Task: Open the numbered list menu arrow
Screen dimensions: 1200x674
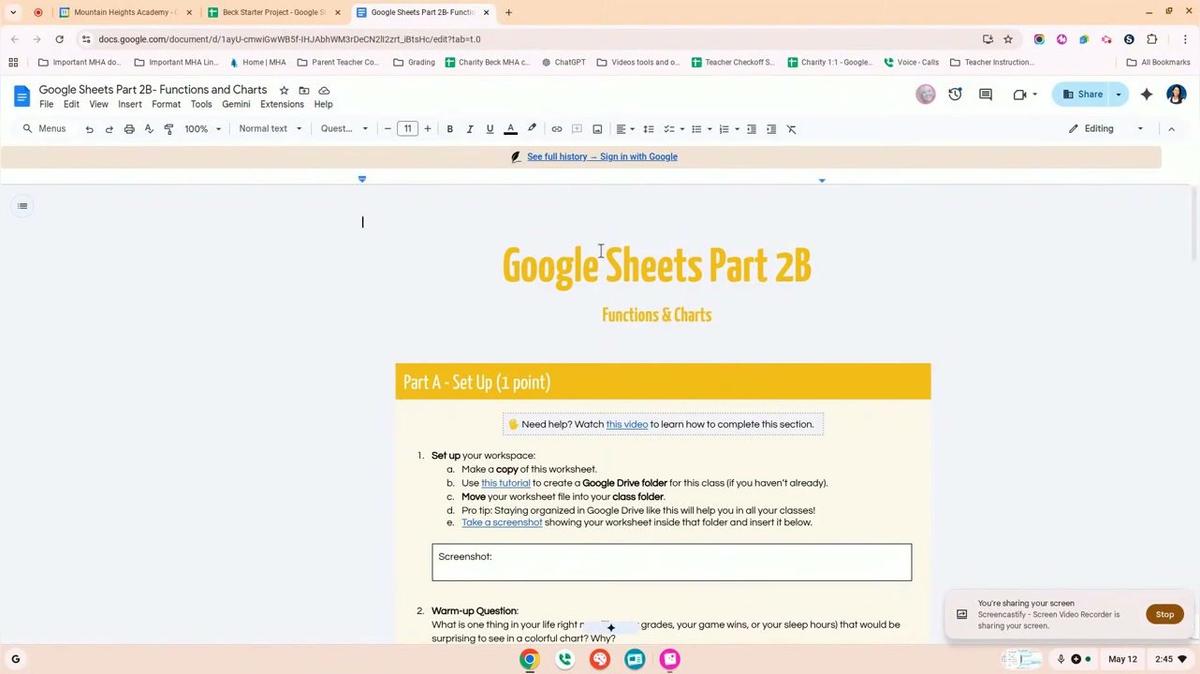Action: pos(738,129)
